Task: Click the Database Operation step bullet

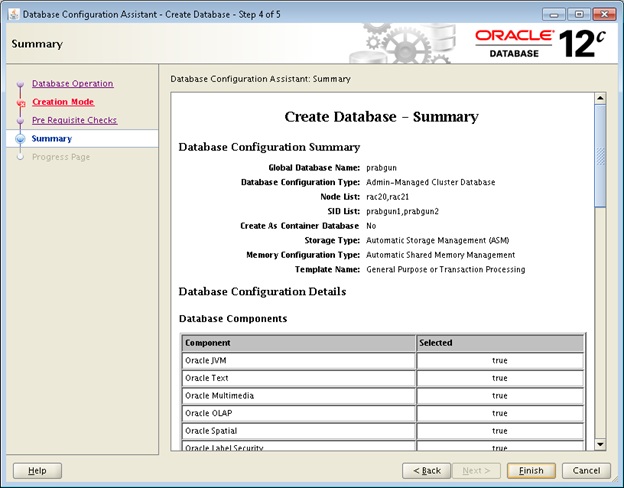Action: pyautogui.click(x=20, y=84)
